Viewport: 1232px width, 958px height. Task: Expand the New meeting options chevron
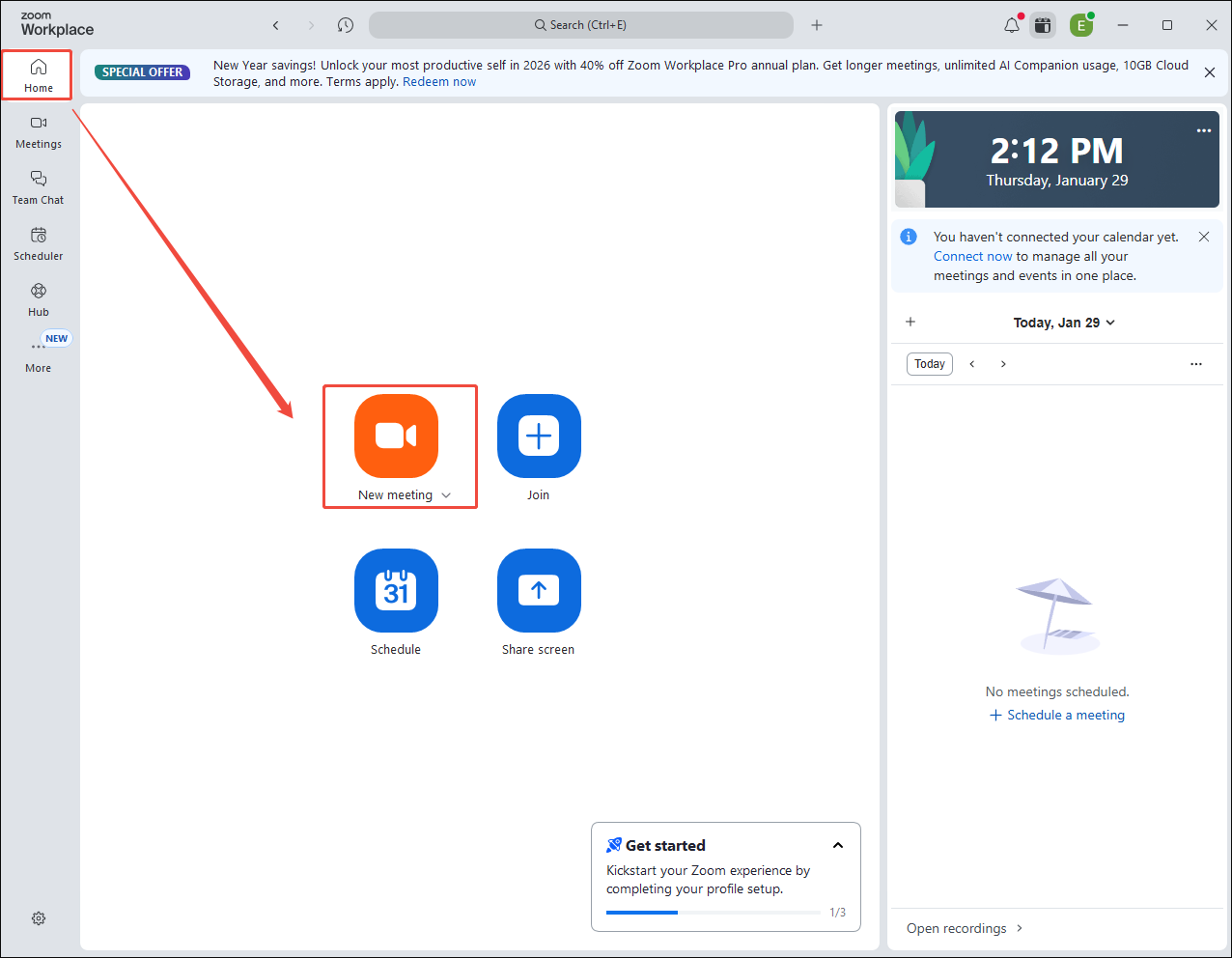coord(446,494)
